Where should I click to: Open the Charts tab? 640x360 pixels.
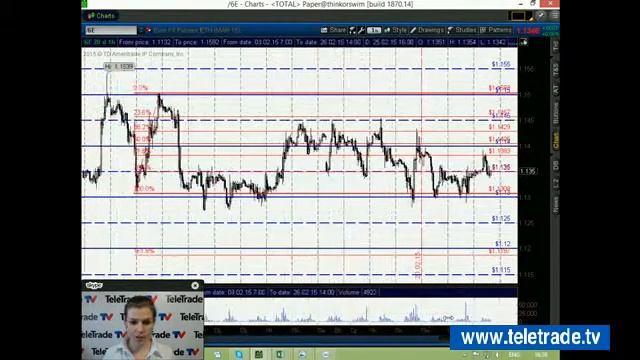101,16
